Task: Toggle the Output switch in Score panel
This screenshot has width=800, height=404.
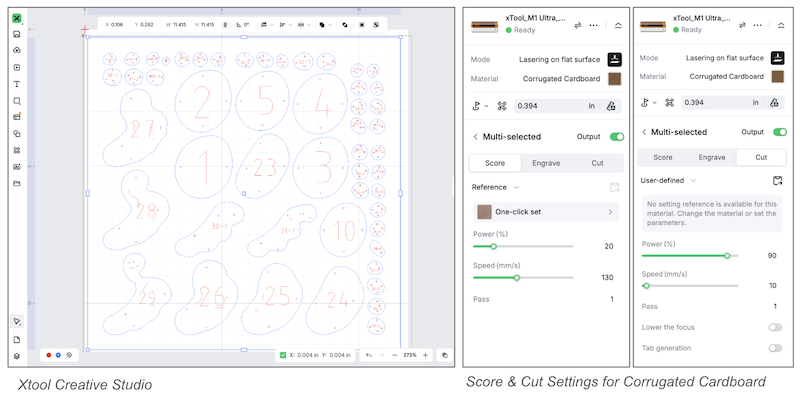Action: pyautogui.click(x=616, y=136)
